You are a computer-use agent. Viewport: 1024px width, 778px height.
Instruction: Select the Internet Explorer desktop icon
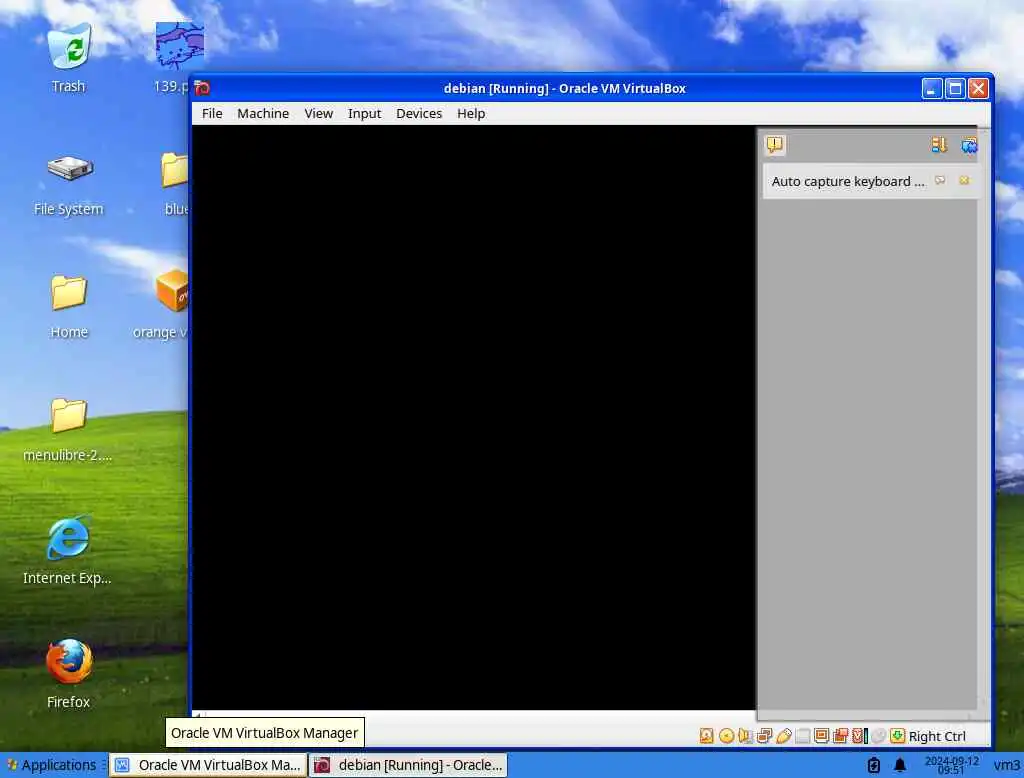coord(67,551)
